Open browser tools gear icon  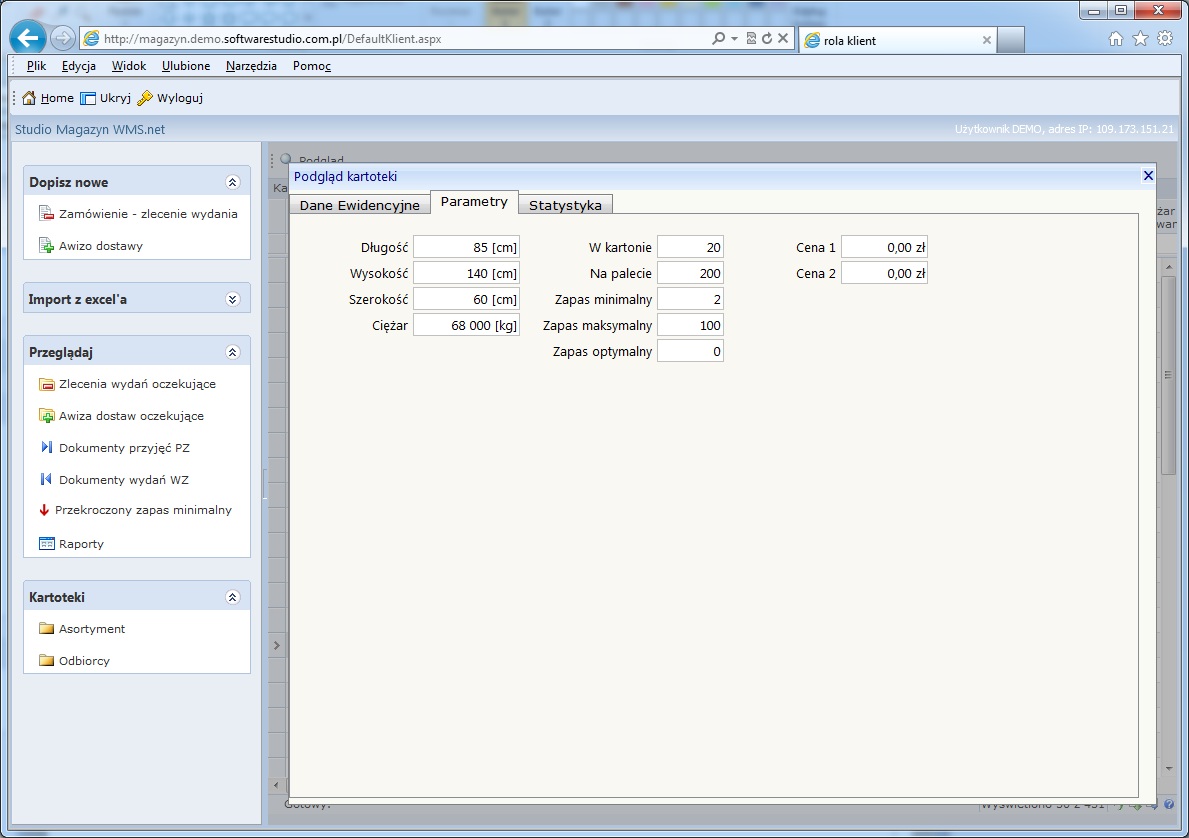(1165, 39)
